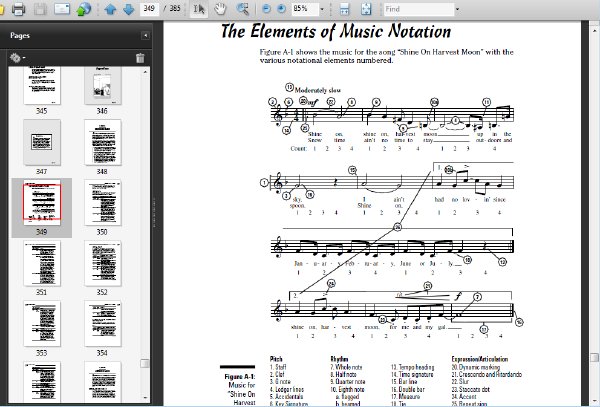The height and width of the screenshot is (407, 600).
Task: Select page 348 thumbnail
Action: [x=103, y=142]
